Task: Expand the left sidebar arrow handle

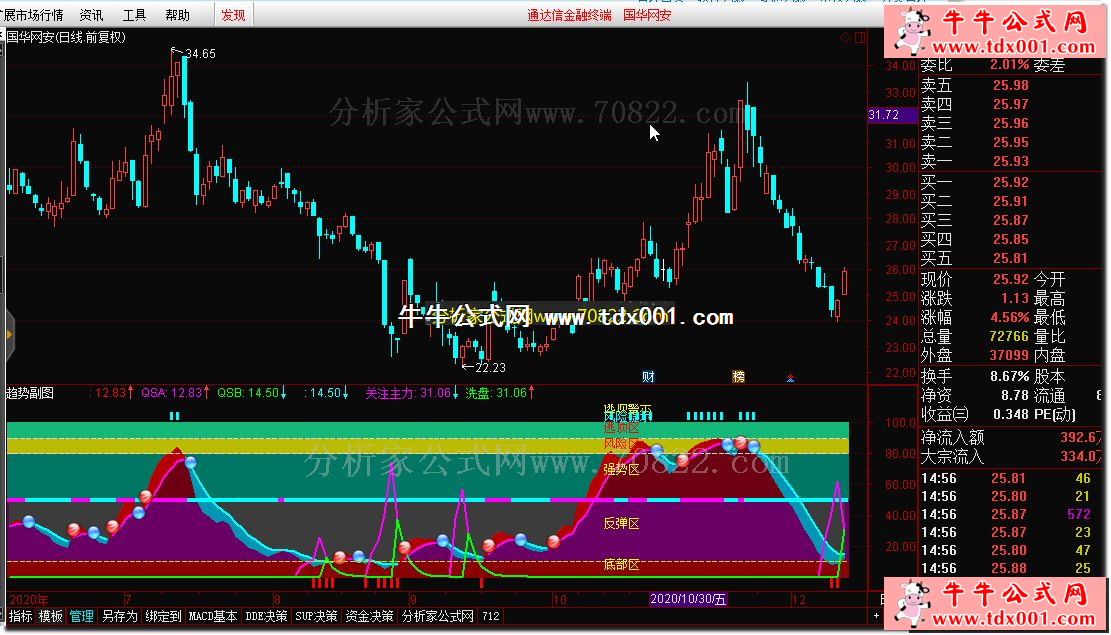Action: [x=9, y=333]
